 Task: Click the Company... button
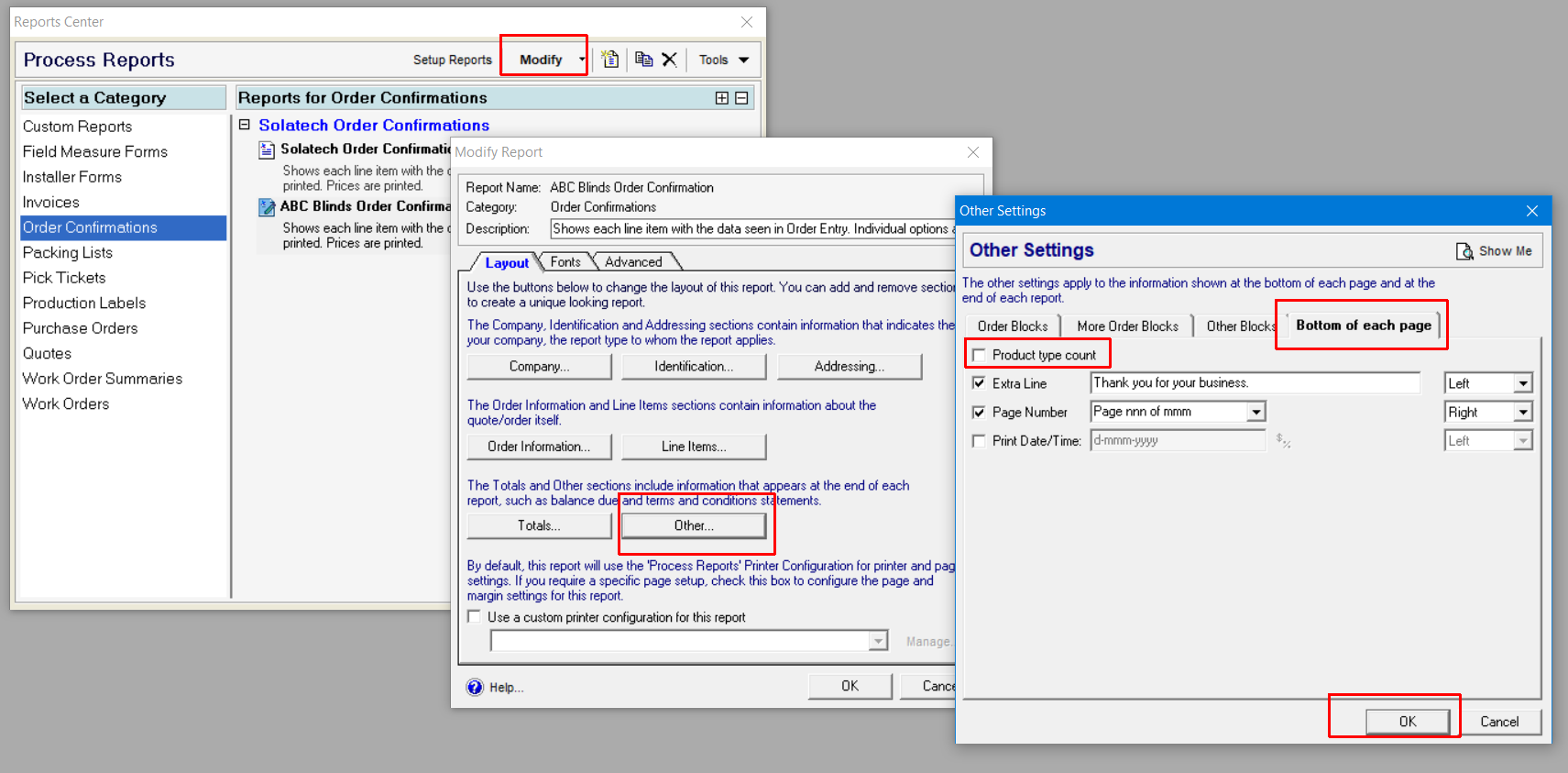click(x=540, y=367)
